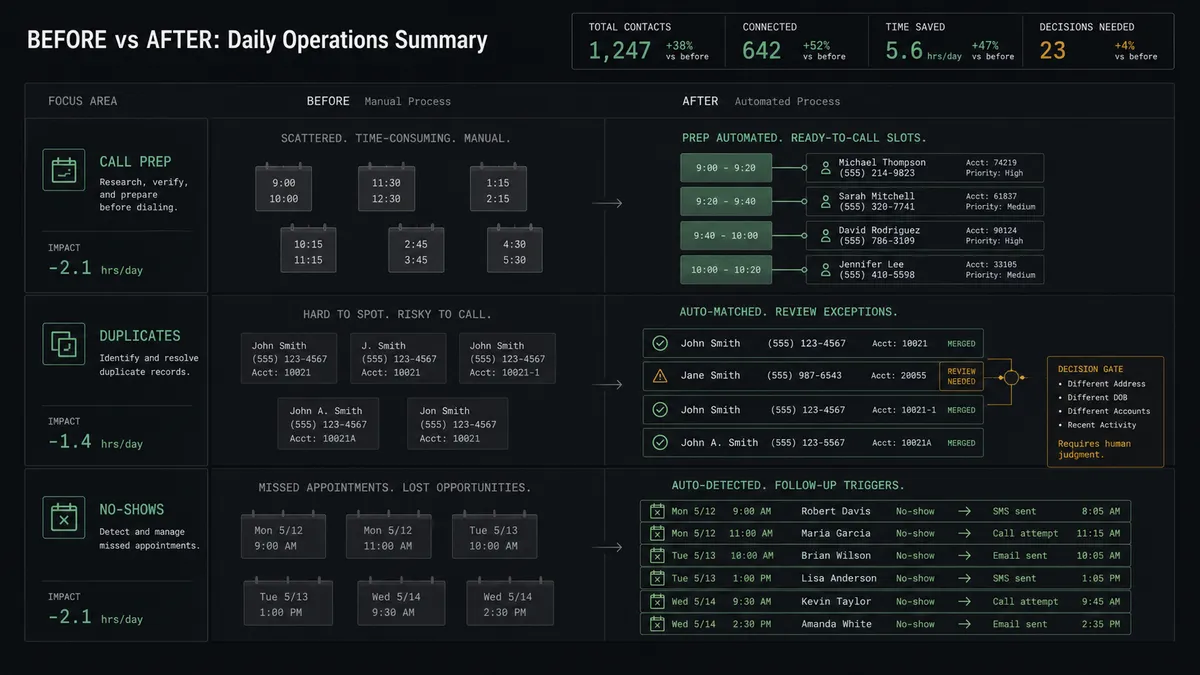Select the 4:30 5:30 calendar card
Image resolution: width=1200 pixels, height=675 pixels.
click(x=514, y=249)
